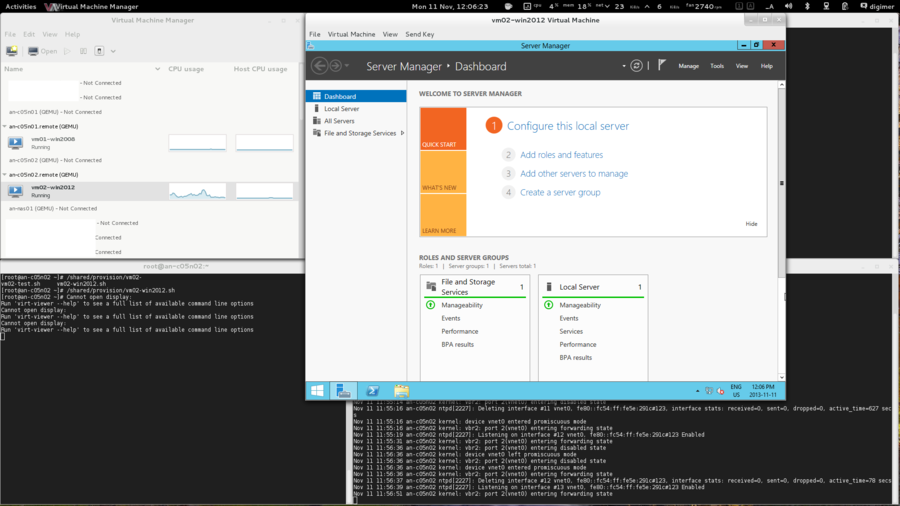The height and width of the screenshot is (506, 900).
Task: Click the guest network tray icon
Action: [709, 391]
